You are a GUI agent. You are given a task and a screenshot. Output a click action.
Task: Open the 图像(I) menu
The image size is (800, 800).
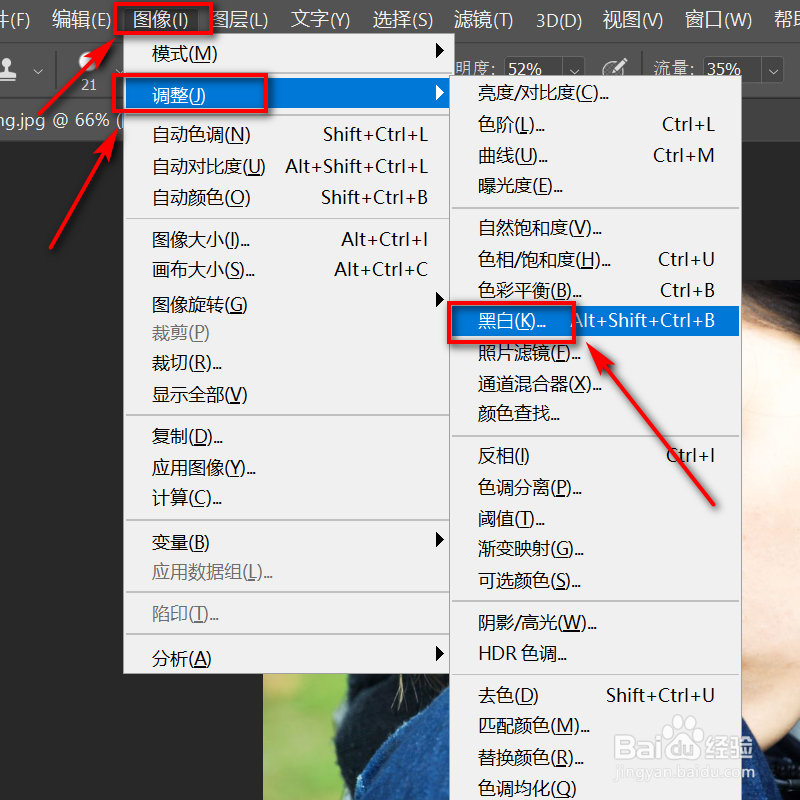tap(160, 19)
